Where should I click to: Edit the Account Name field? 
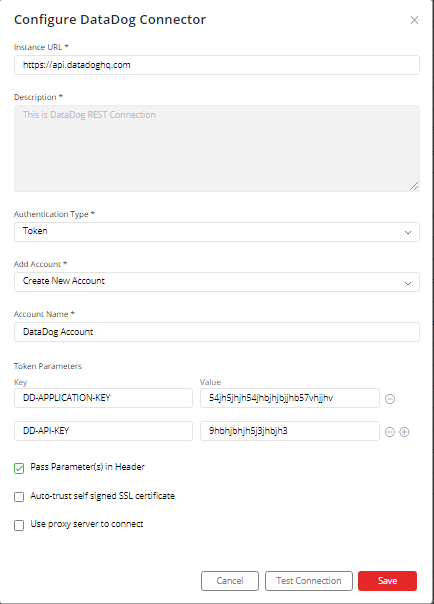pyautogui.click(x=217, y=332)
